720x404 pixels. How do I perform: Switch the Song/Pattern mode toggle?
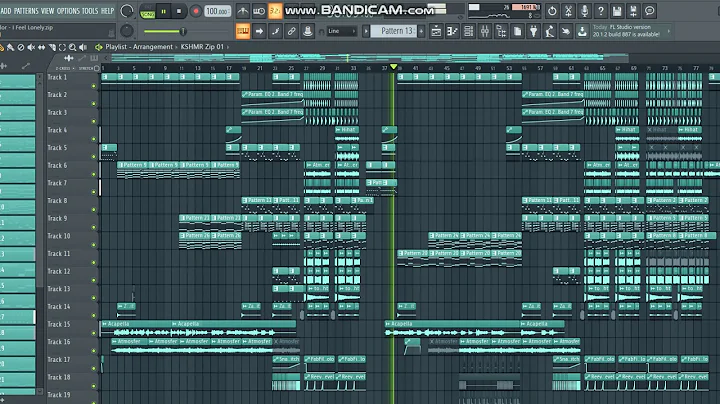[x=147, y=11]
